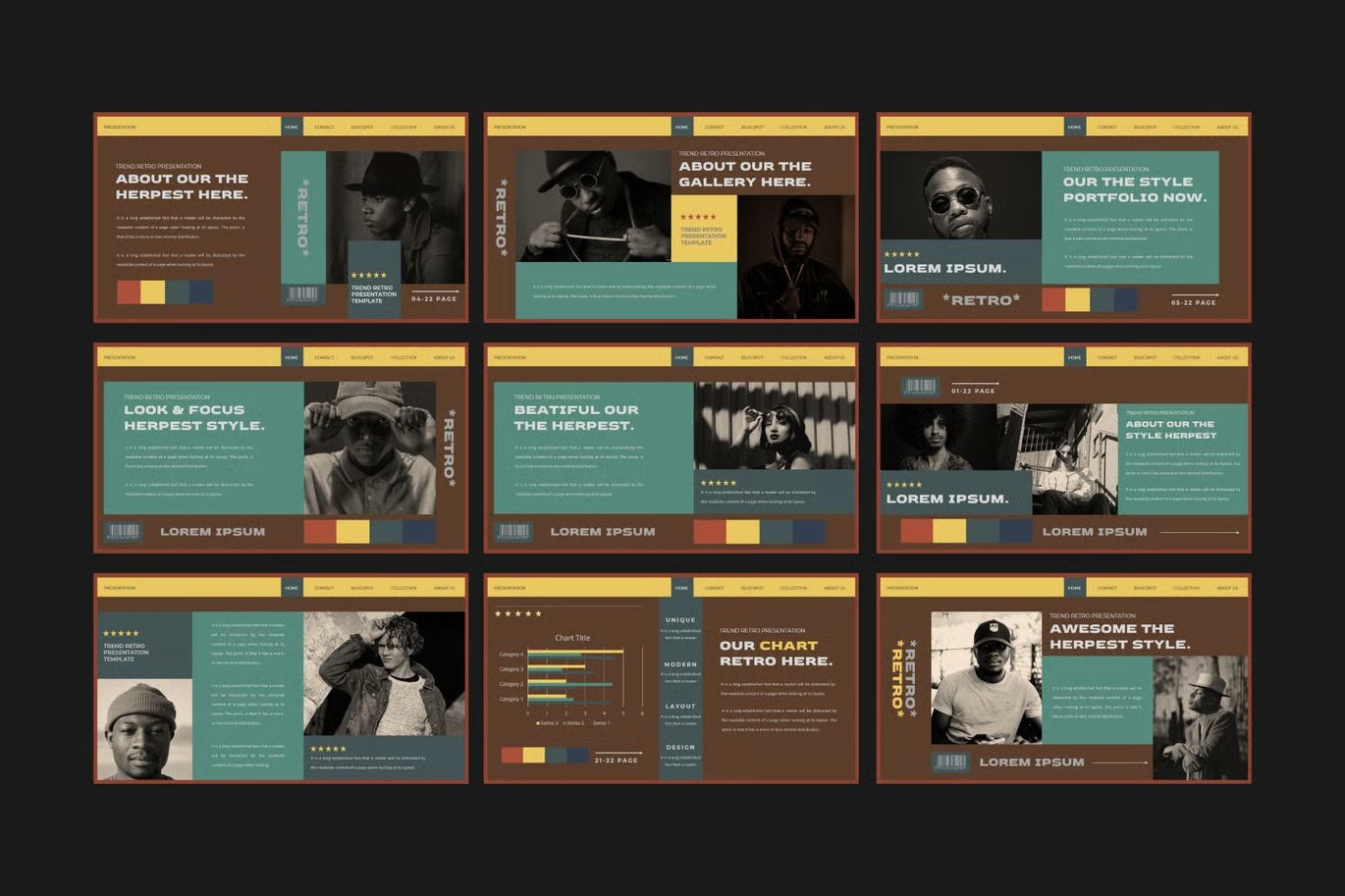Image resolution: width=1345 pixels, height=896 pixels.
Task: Click the UNIQUE heading on the chart slide
Action: pyautogui.click(x=680, y=620)
